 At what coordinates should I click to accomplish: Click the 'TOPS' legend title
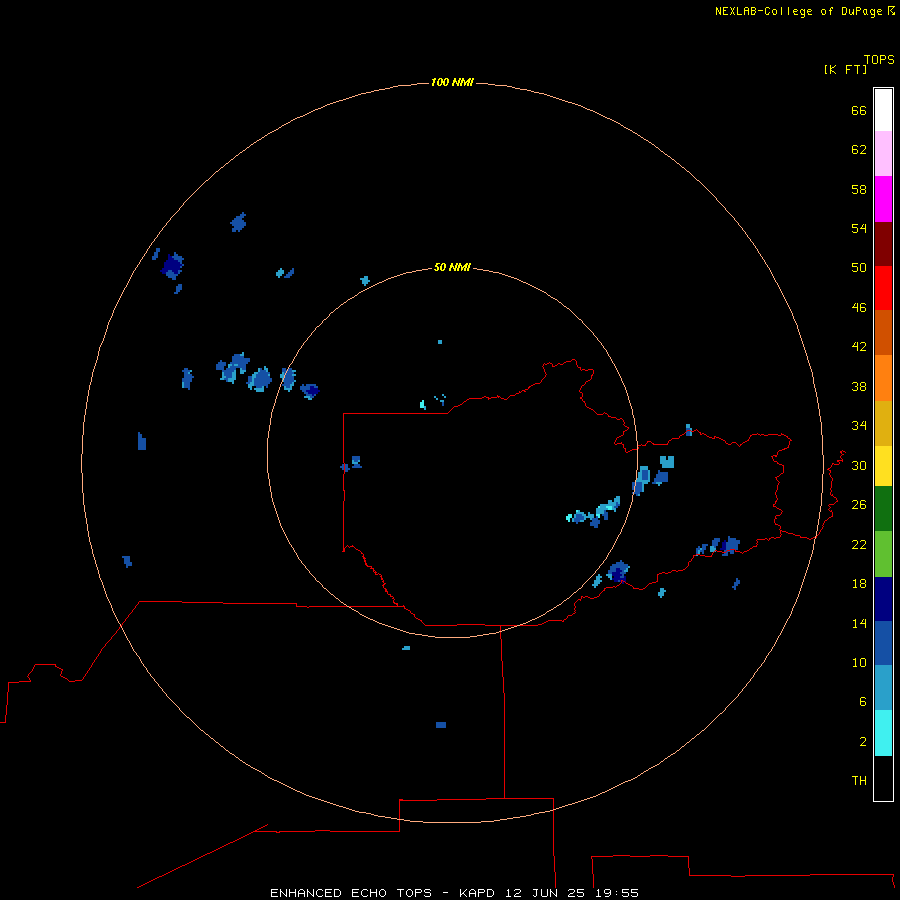click(x=879, y=59)
